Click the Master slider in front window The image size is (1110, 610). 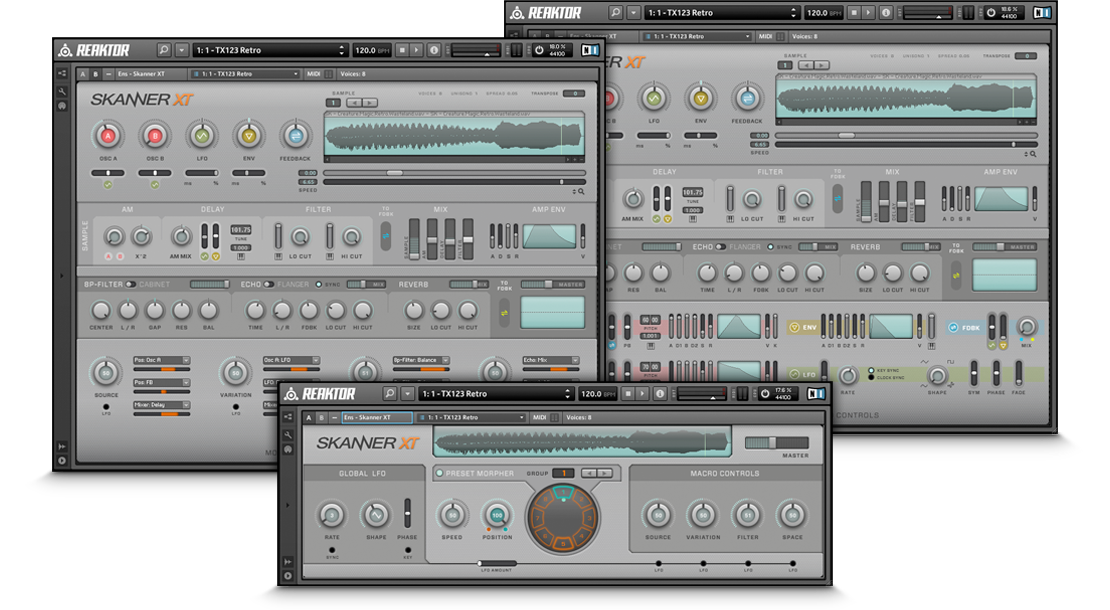(x=777, y=442)
